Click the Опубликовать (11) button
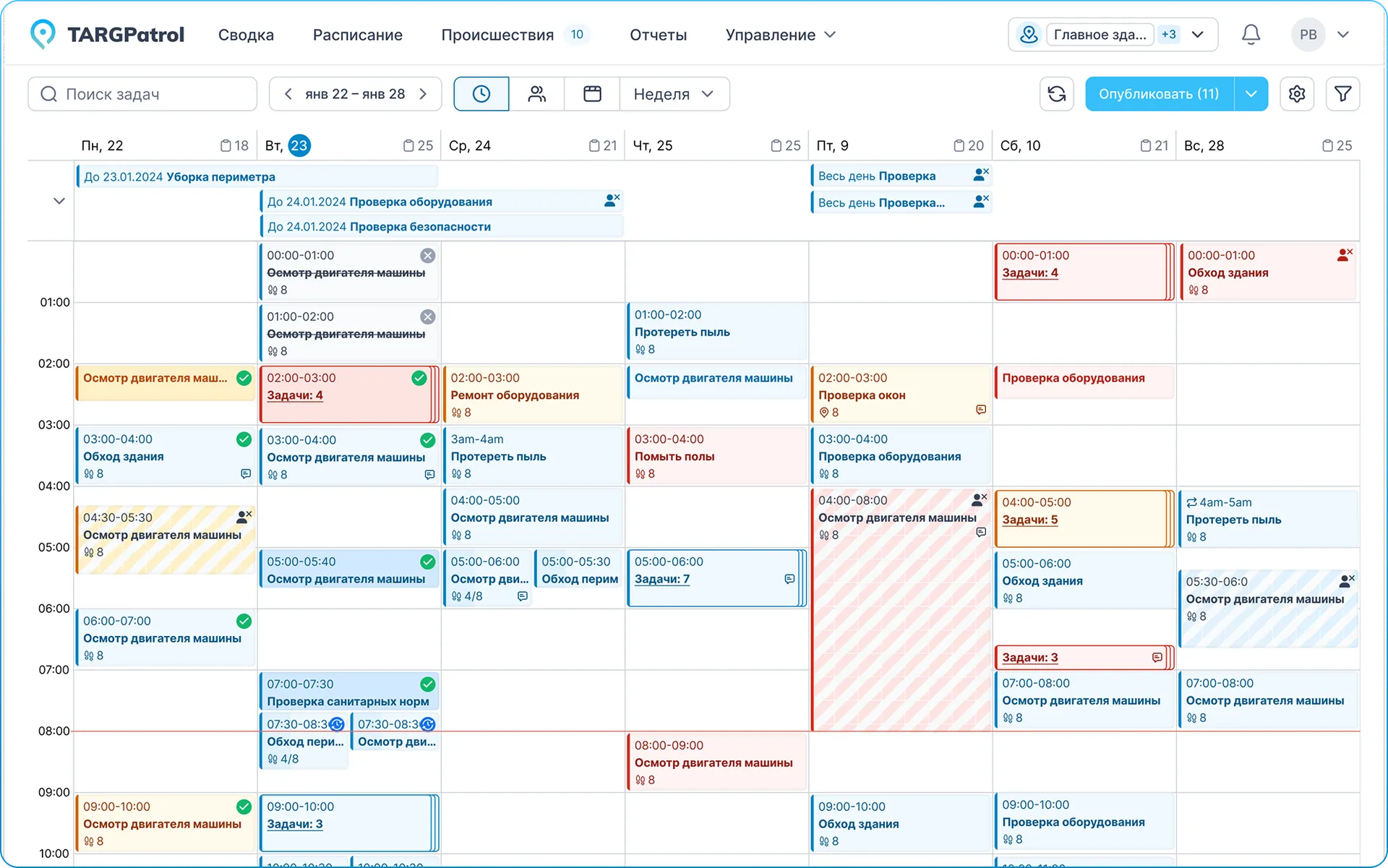The width and height of the screenshot is (1388, 868). (x=1159, y=94)
